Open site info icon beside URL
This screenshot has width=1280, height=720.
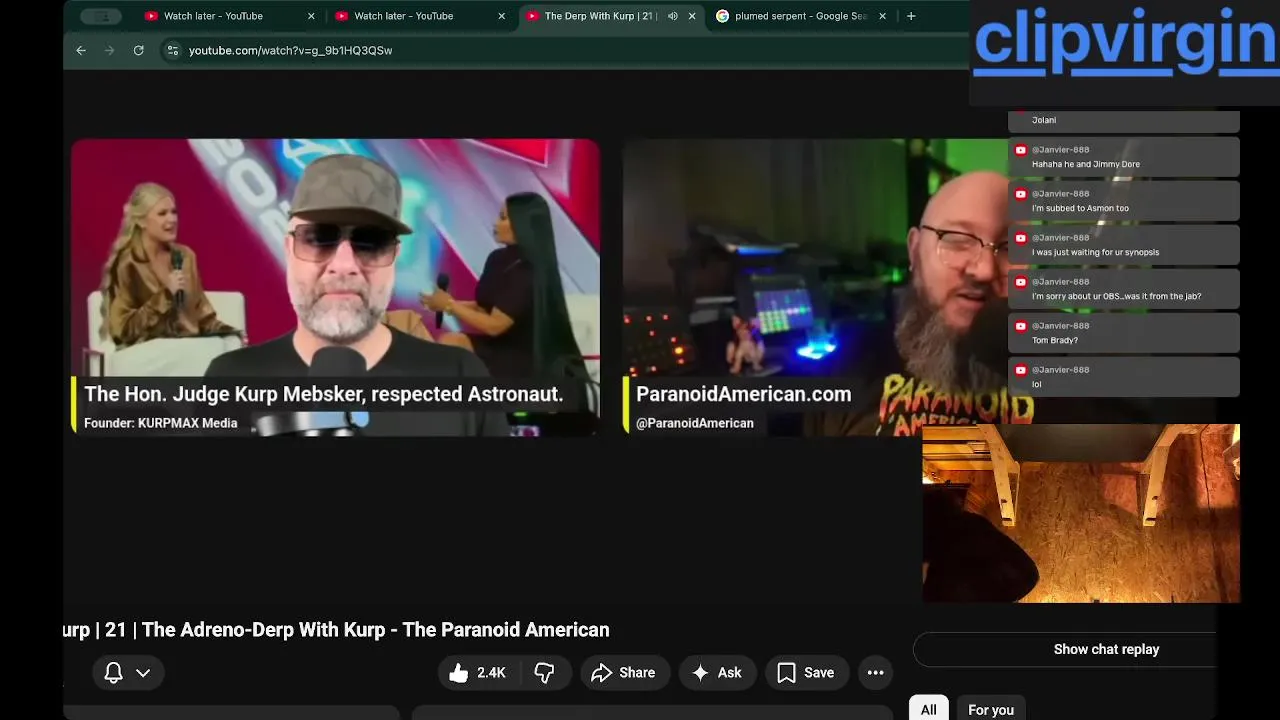(x=172, y=50)
